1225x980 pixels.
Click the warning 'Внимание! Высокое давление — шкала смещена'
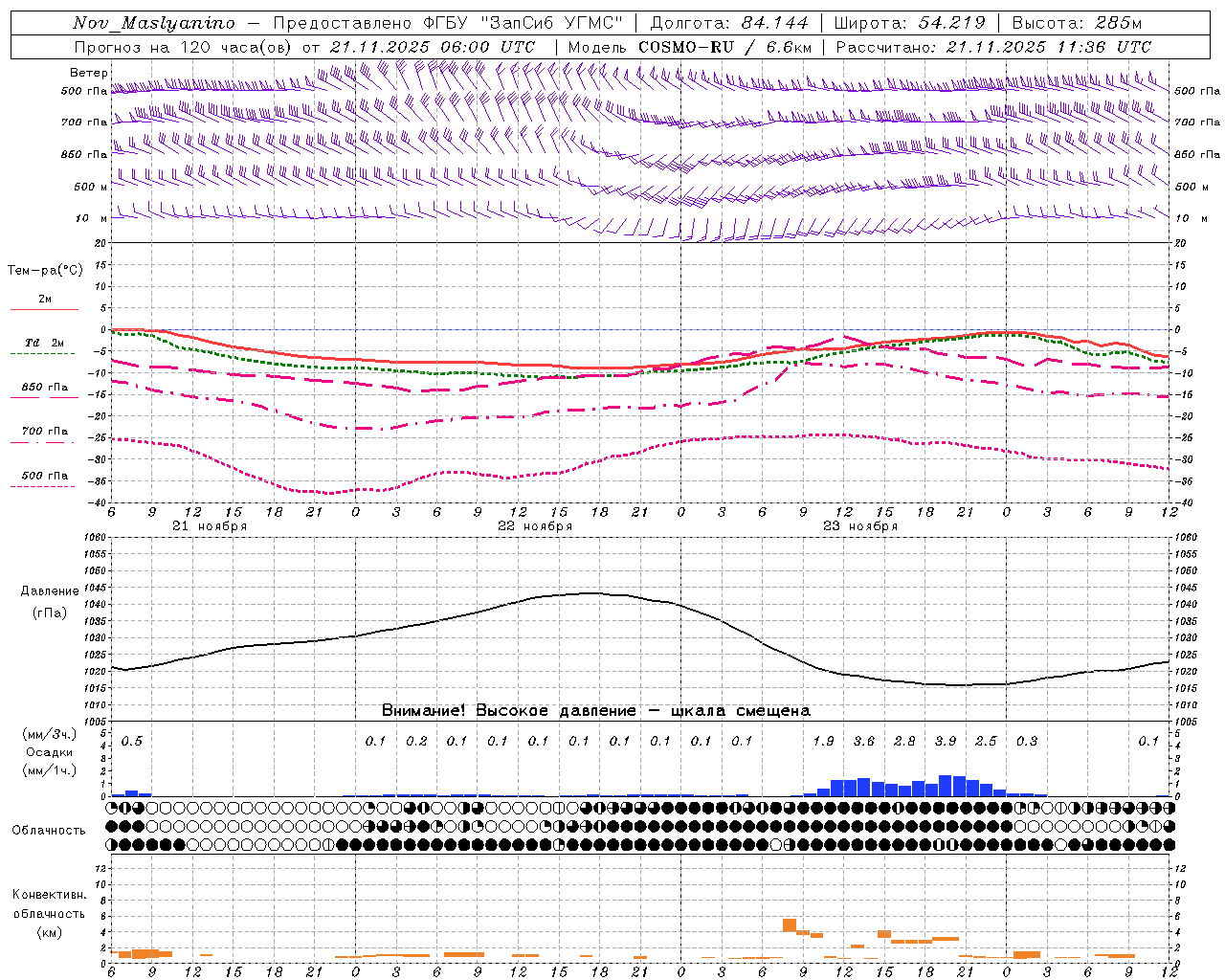[x=596, y=711]
